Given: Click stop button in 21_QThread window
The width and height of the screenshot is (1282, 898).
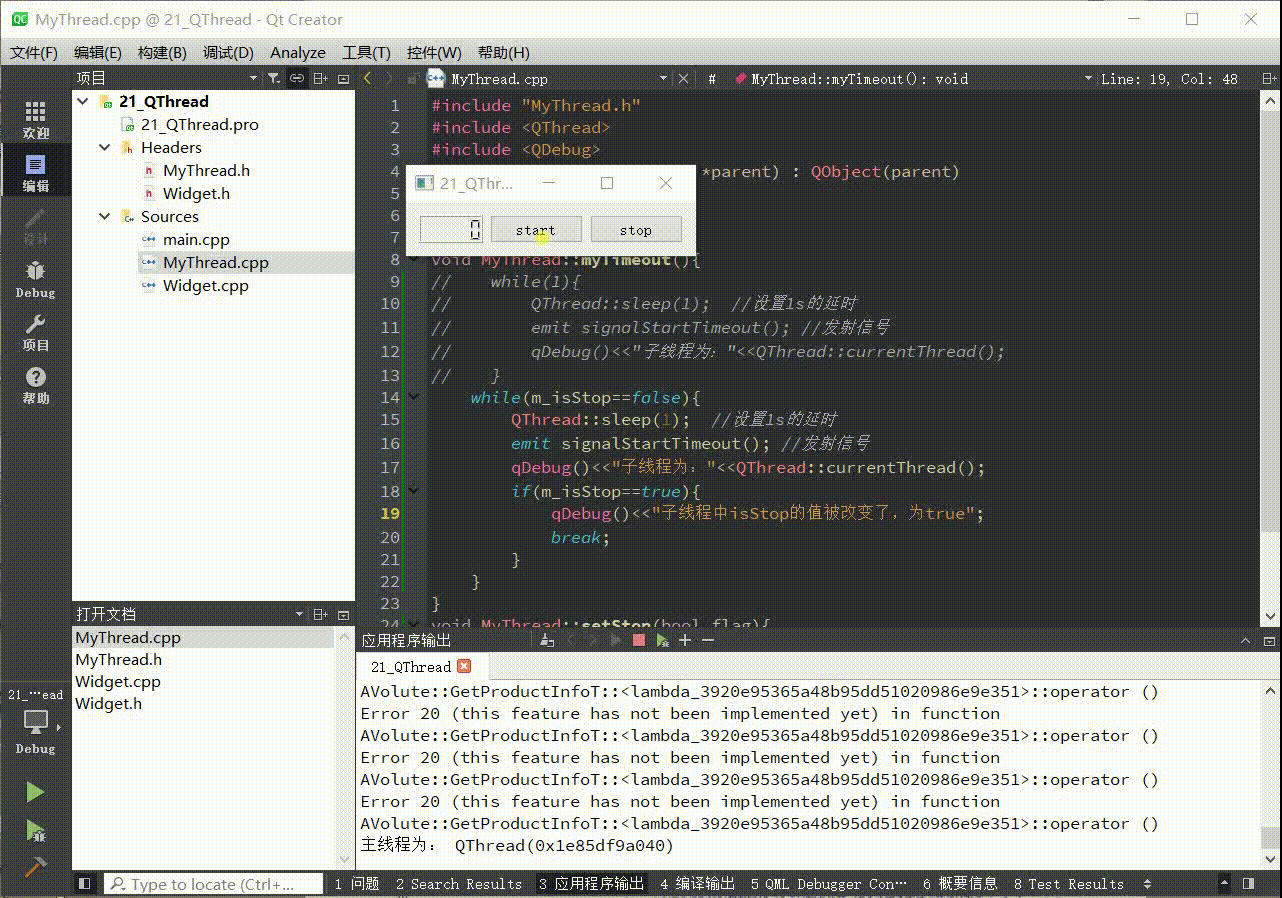Looking at the screenshot, I should pos(636,230).
